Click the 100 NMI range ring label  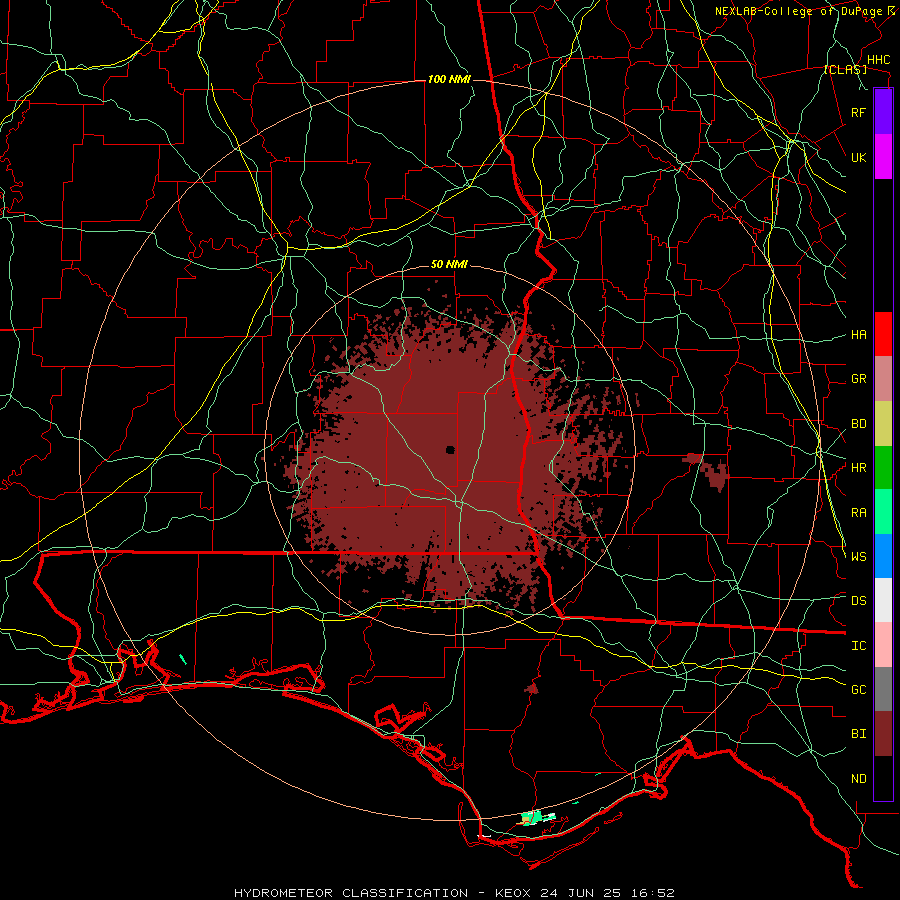pos(449,79)
